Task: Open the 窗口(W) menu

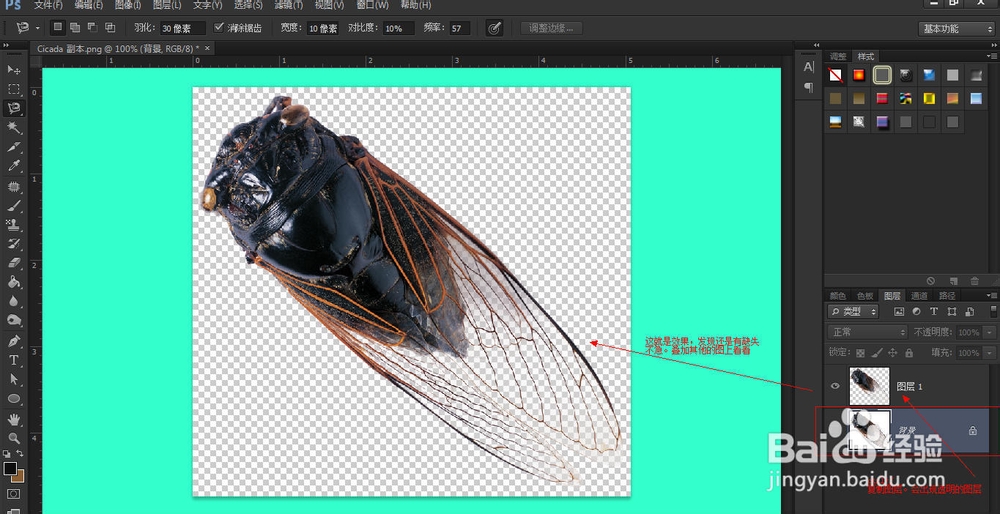Action: [372, 5]
